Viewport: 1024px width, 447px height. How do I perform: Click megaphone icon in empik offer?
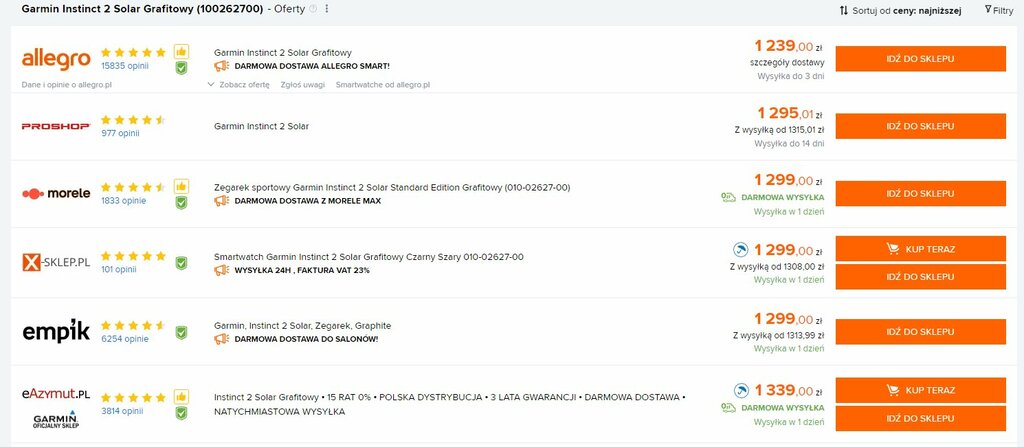[221, 339]
